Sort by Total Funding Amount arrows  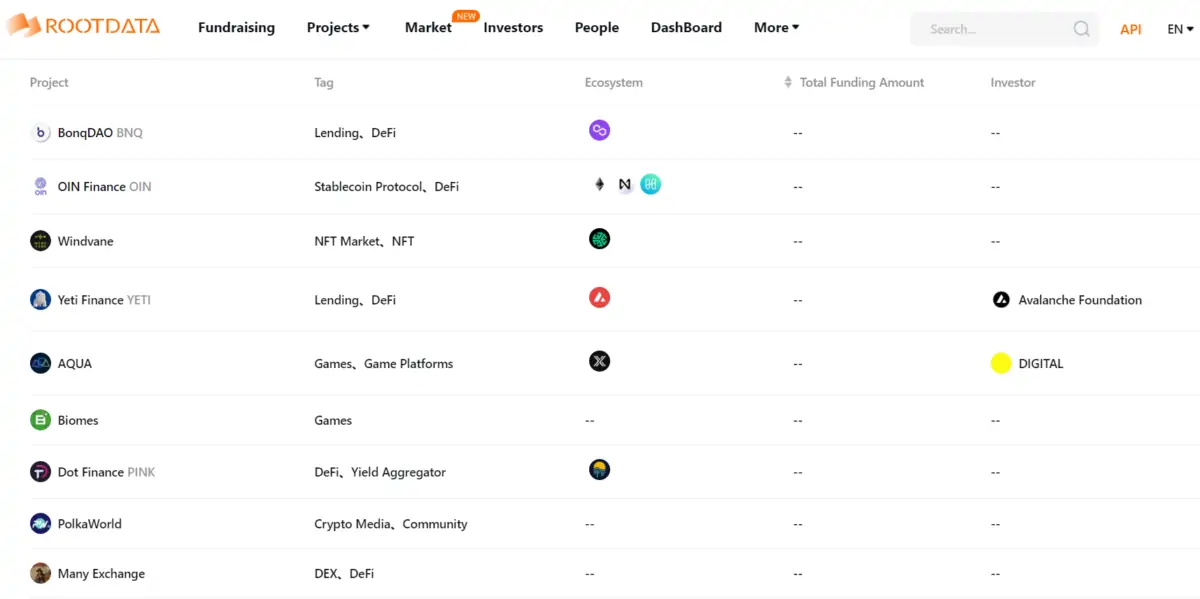(x=788, y=82)
